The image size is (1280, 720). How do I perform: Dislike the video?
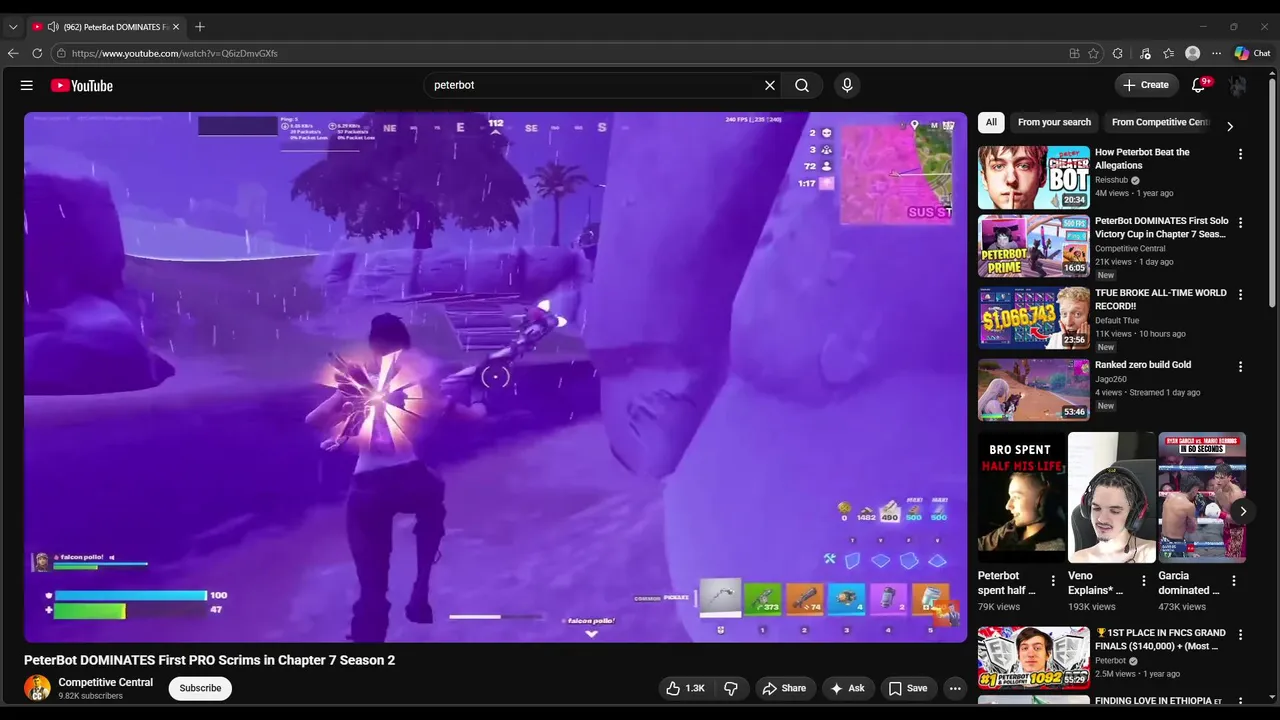point(731,688)
